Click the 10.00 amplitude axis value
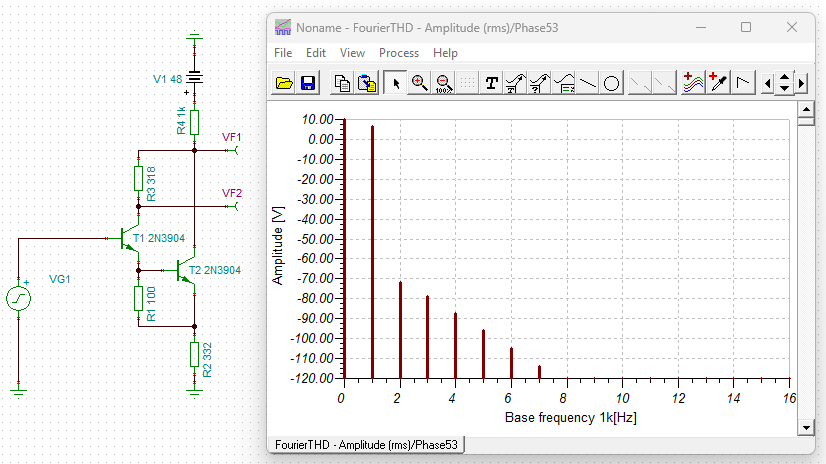Image resolution: width=826 pixels, height=464 pixels. coord(318,120)
